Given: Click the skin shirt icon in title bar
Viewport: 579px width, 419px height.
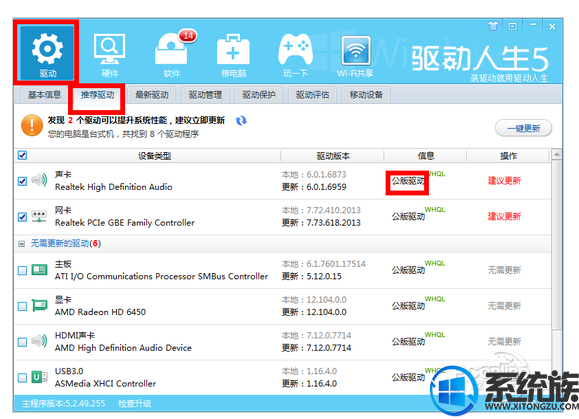Looking at the screenshot, I should [x=493, y=26].
